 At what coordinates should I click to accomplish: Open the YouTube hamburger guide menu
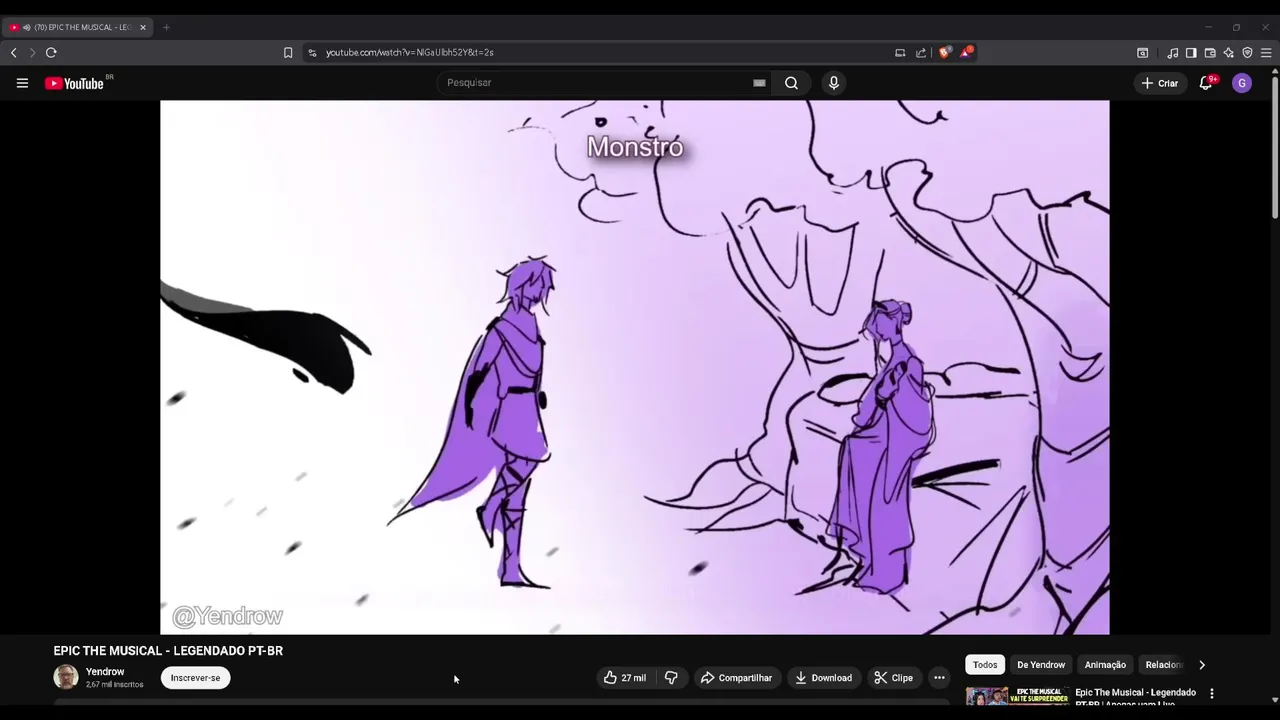click(x=22, y=83)
